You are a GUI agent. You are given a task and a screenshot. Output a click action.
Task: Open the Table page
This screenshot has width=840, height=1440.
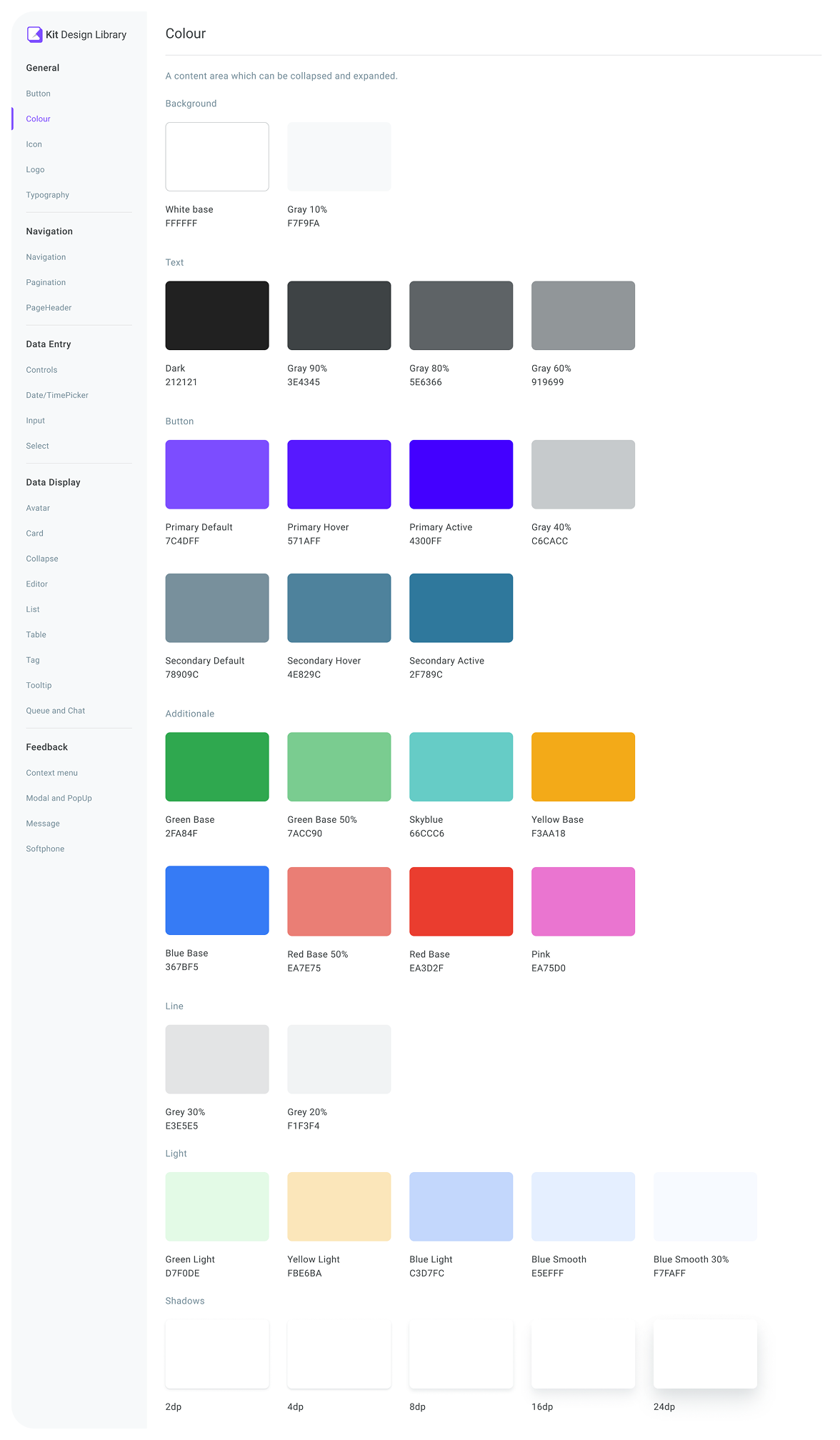(x=36, y=634)
